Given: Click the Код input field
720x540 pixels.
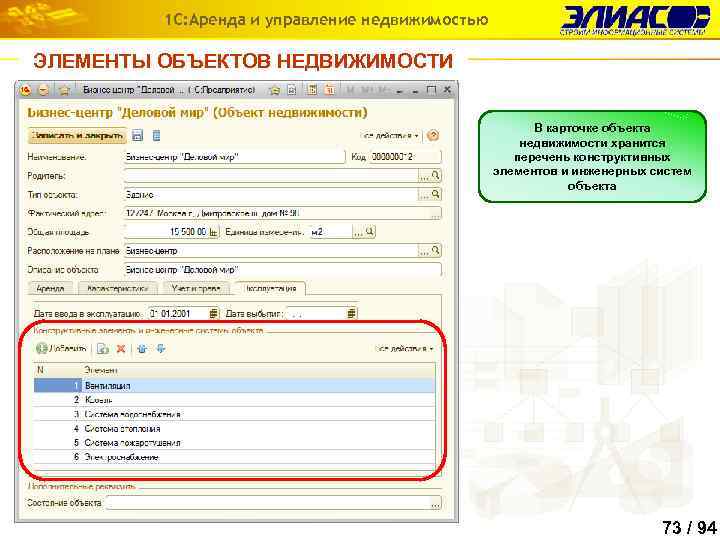Looking at the screenshot, I should point(405,157).
